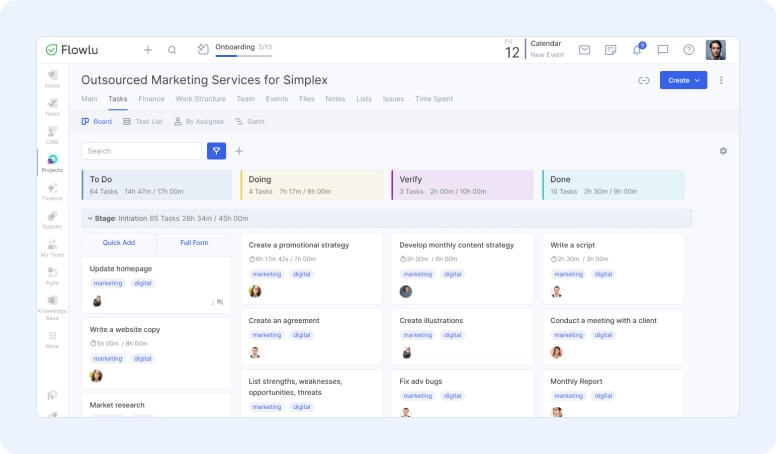The image size is (776, 454).
Task: Click the copy project link icon
Action: point(643,80)
